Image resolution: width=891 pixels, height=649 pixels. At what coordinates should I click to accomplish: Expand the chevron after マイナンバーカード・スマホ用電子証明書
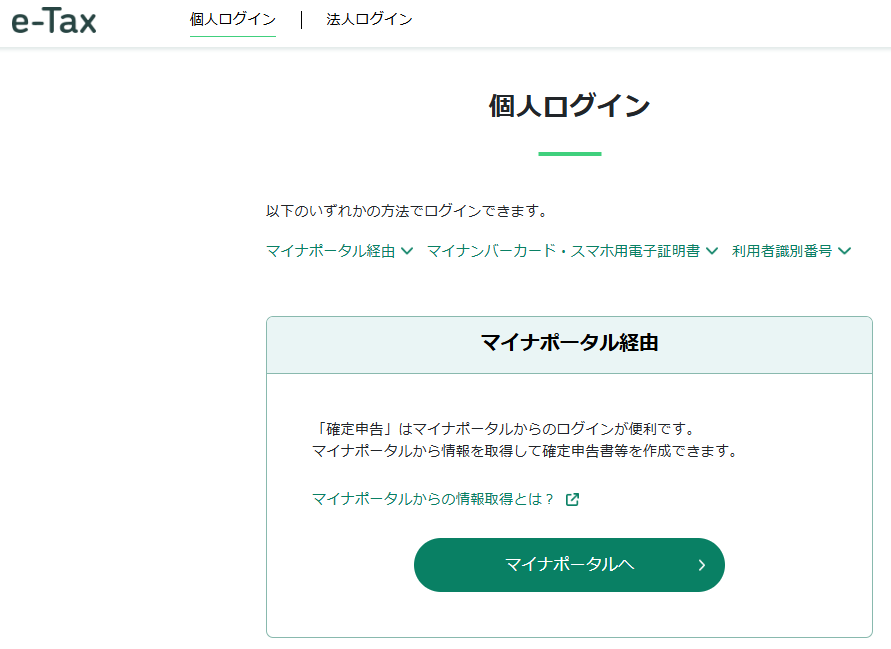point(712,251)
